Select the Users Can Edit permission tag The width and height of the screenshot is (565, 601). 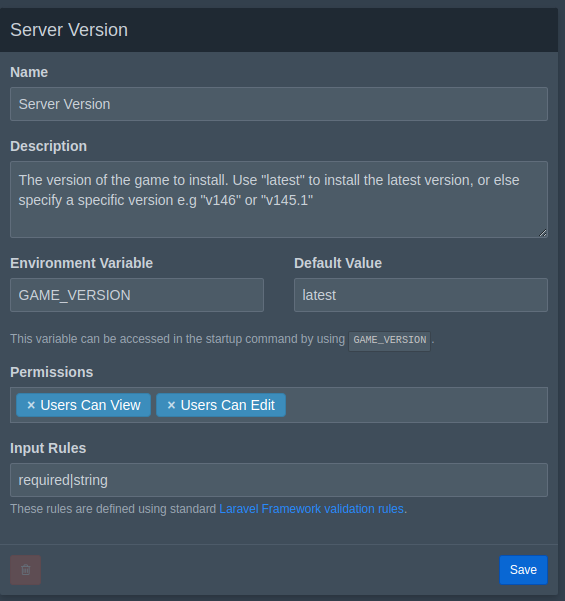(228, 405)
